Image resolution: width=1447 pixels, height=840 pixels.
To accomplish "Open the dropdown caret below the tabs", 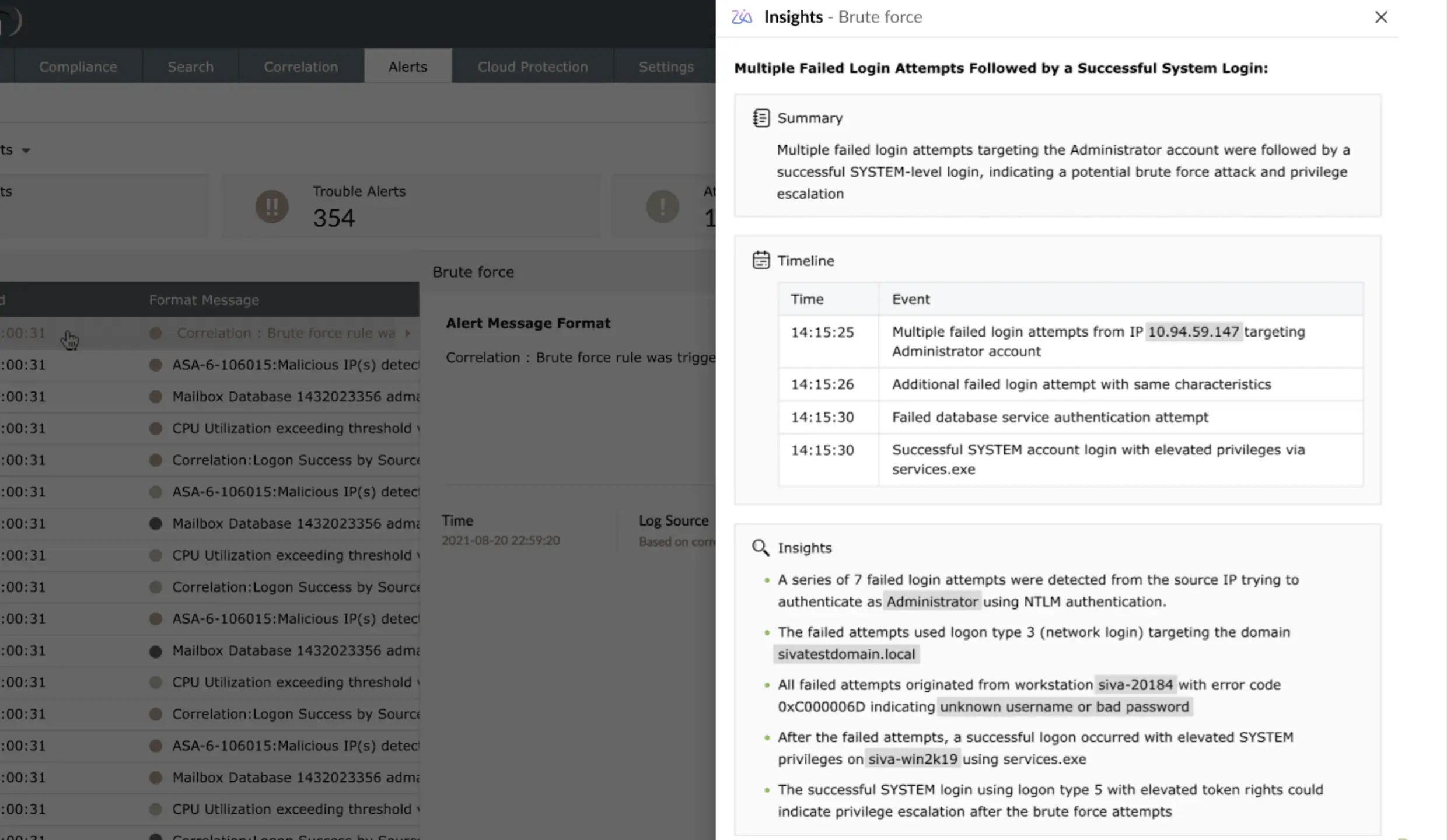I will 26,150.
